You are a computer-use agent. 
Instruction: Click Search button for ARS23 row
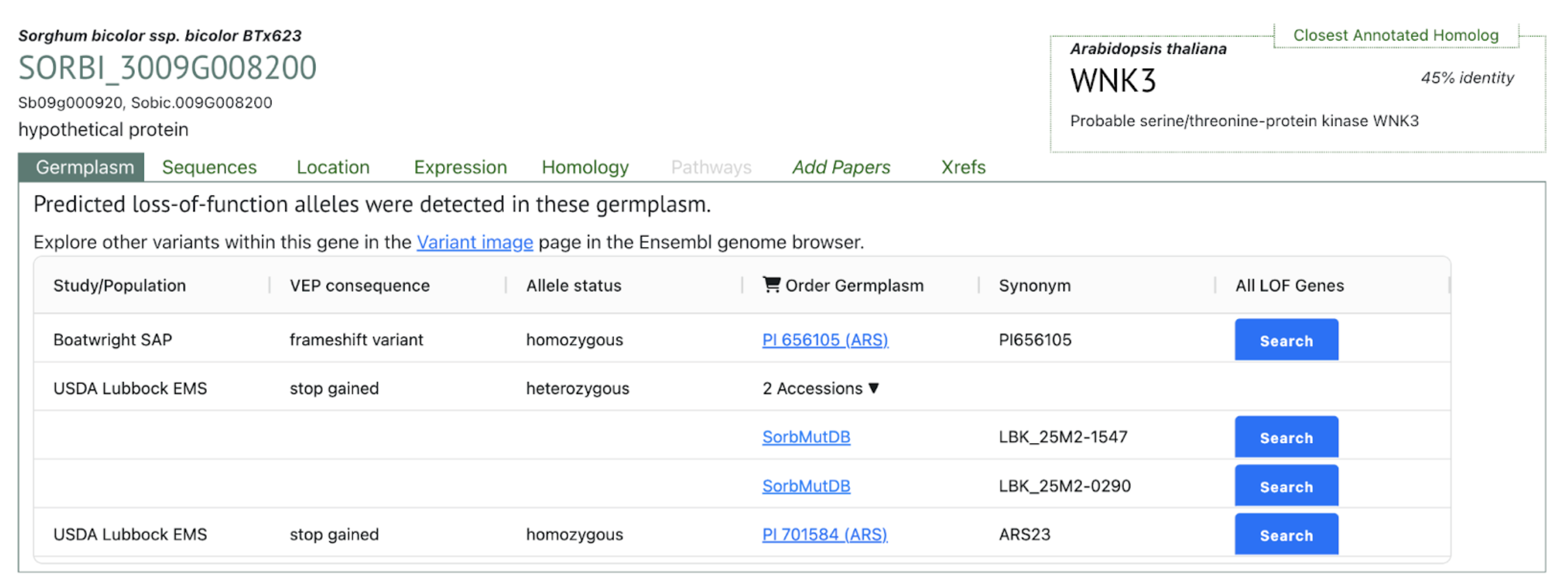[x=1285, y=535]
